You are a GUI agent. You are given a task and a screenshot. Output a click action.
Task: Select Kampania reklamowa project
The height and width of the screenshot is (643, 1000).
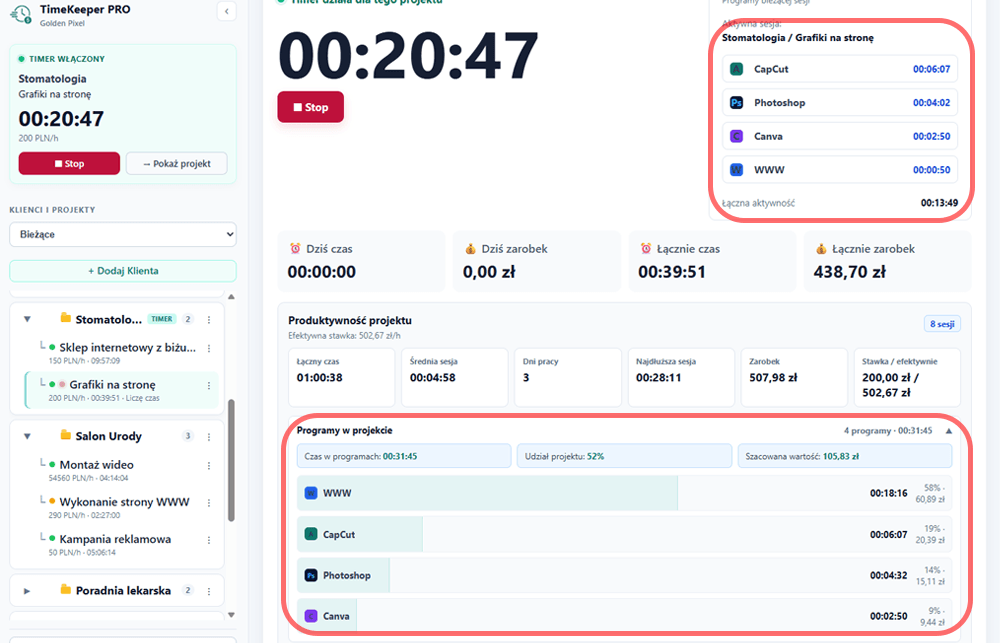click(115, 539)
